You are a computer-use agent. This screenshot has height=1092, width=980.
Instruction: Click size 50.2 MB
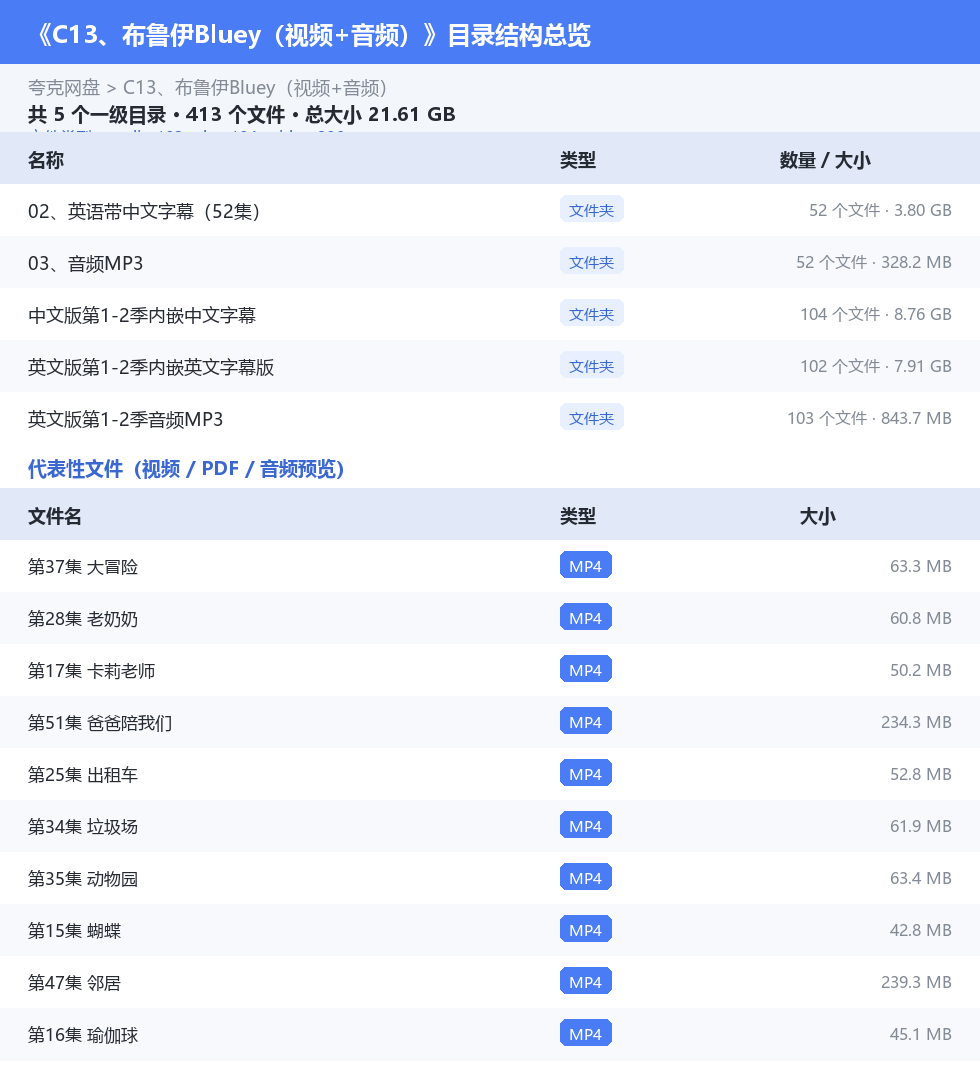point(921,670)
